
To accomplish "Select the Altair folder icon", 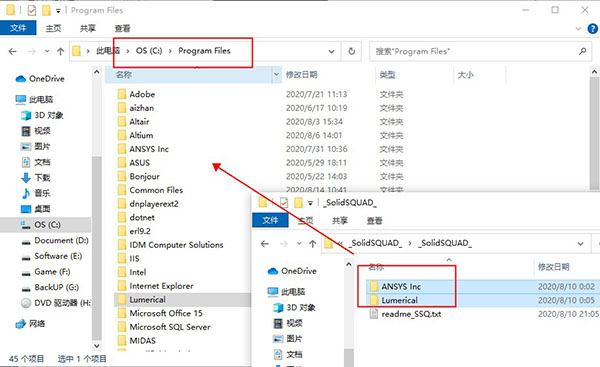I will point(122,122).
